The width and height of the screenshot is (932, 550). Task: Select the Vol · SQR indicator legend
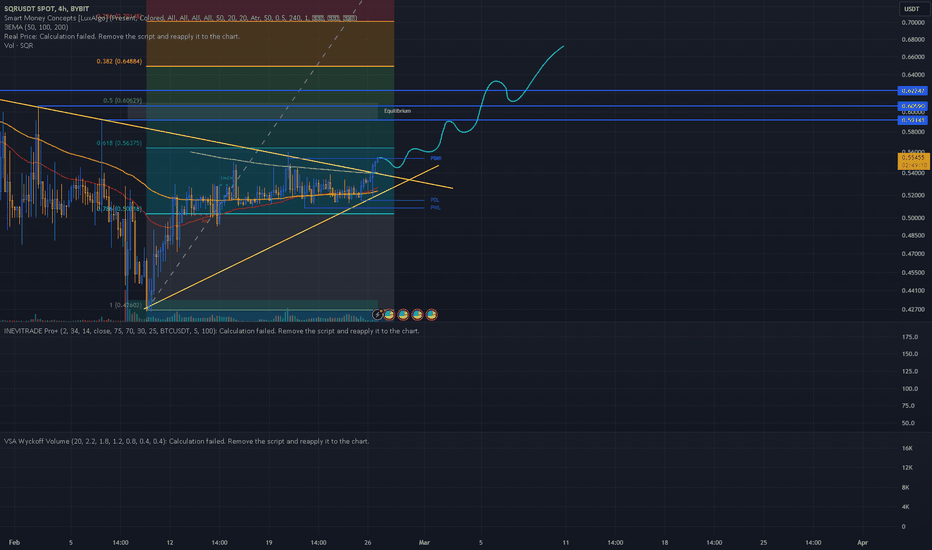[18, 46]
